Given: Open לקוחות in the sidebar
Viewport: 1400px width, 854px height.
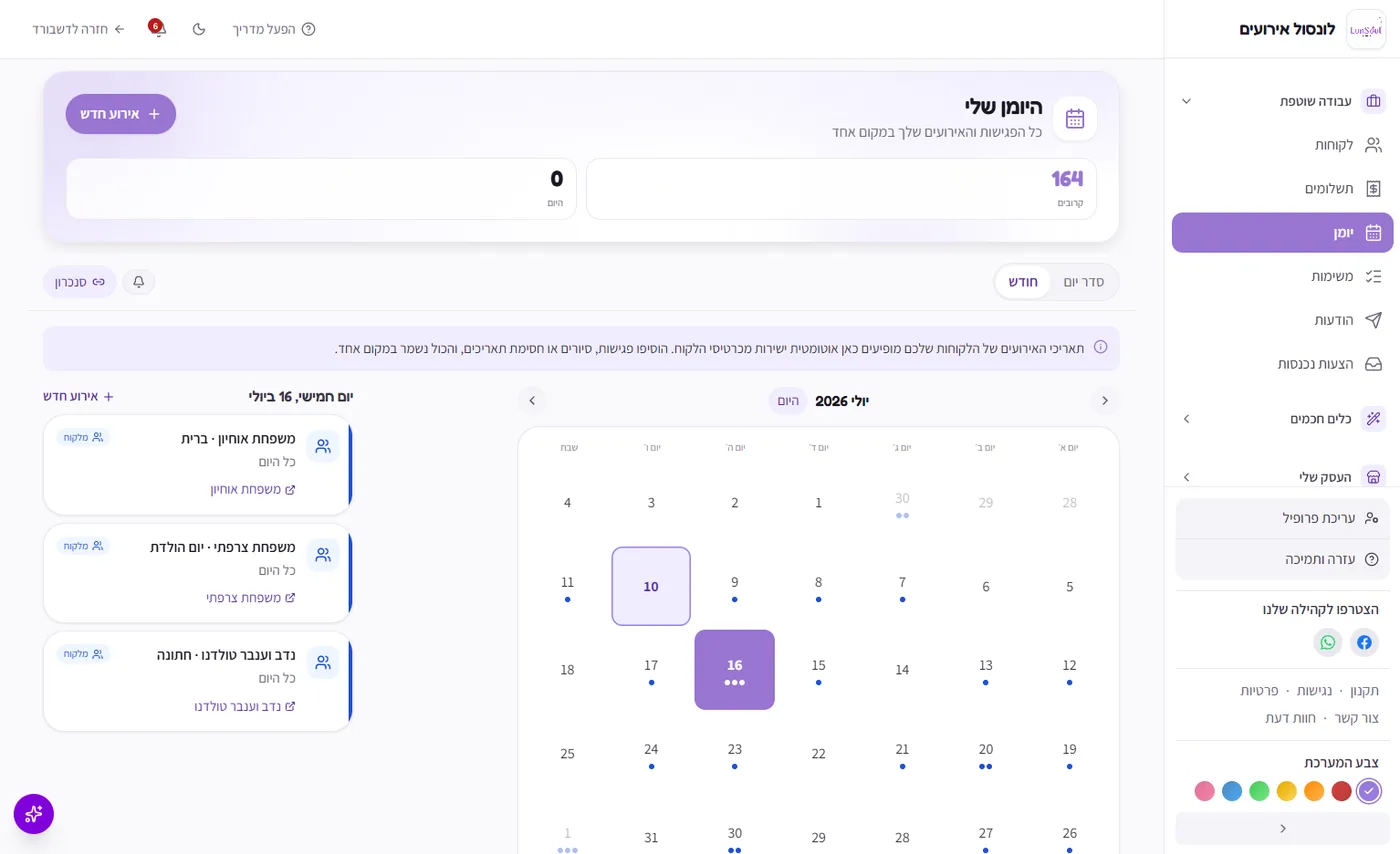Looking at the screenshot, I should click(1283, 145).
